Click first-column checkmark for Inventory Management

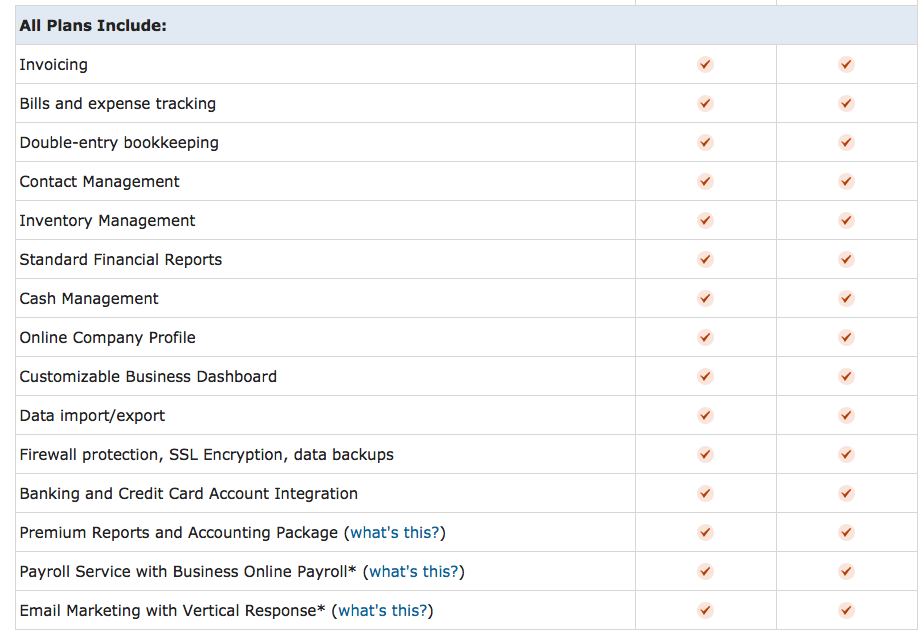(x=705, y=220)
